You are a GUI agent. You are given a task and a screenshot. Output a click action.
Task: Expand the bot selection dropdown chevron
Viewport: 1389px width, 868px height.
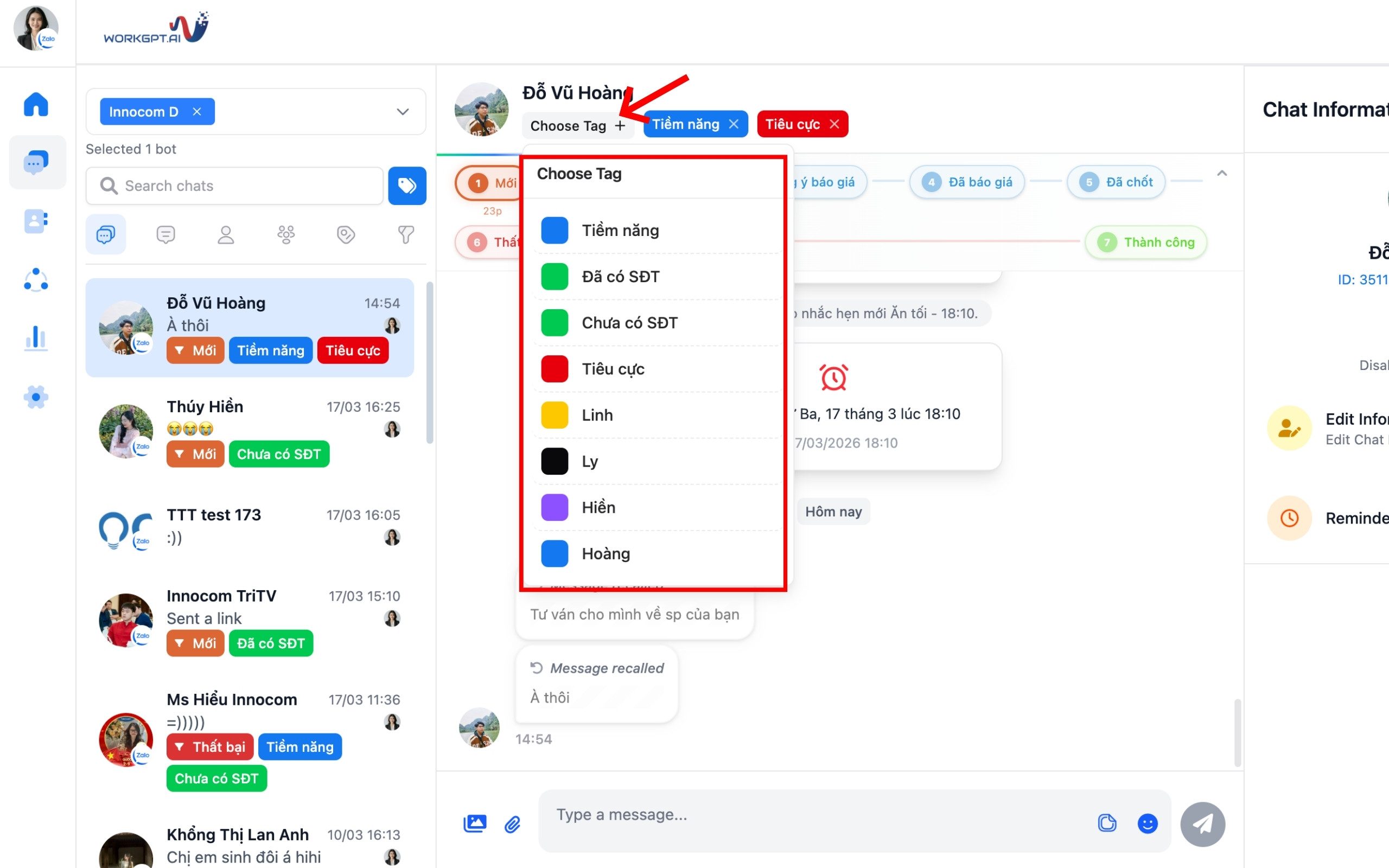pyautogui.click(x=403, y=111)
